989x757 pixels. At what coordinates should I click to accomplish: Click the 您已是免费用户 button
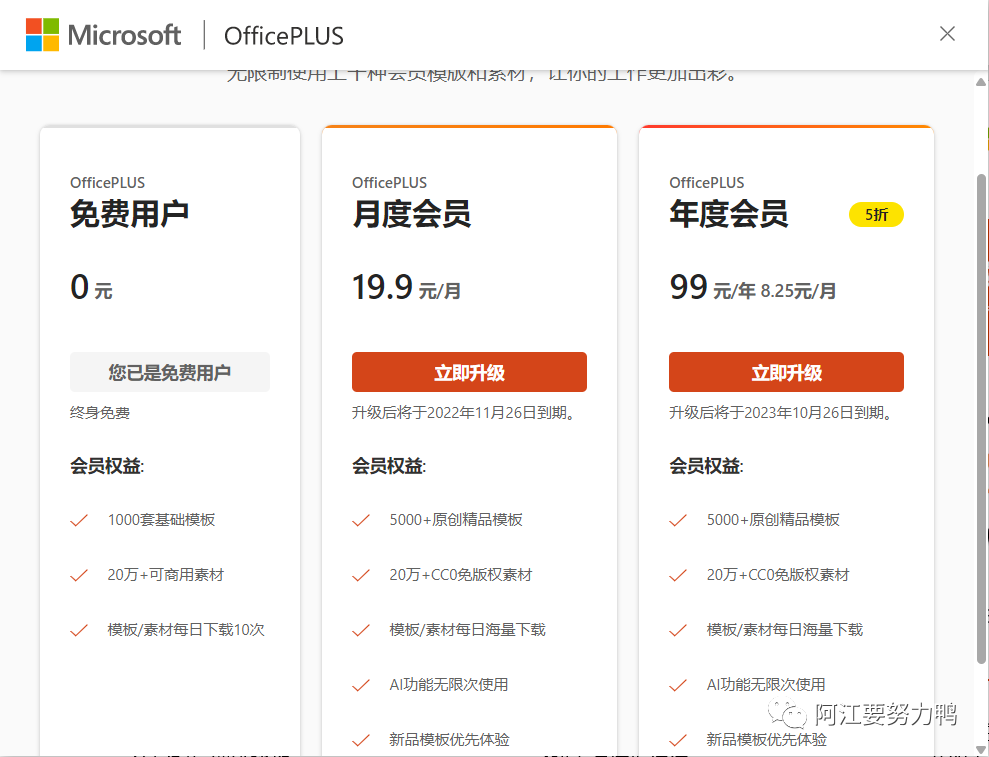click(170, 372)
